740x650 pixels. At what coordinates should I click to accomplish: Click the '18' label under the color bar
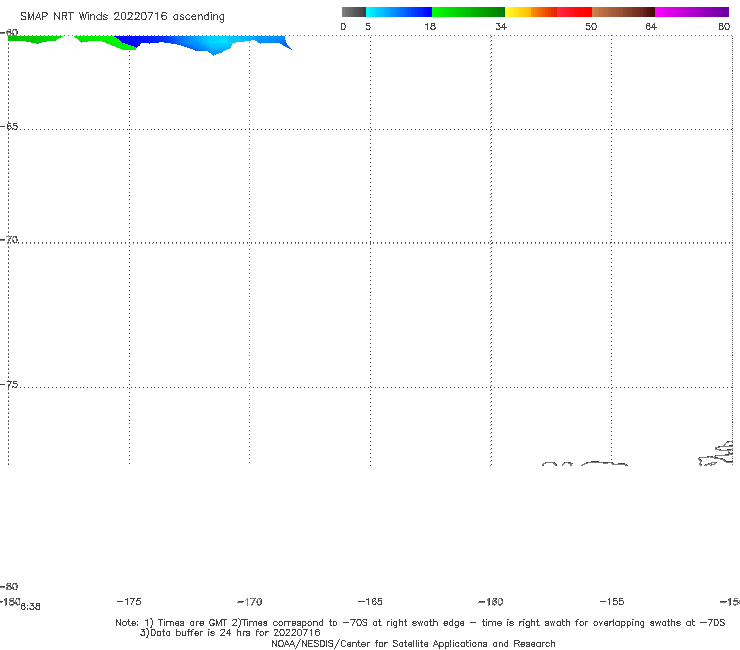click(x=430, y=27)
